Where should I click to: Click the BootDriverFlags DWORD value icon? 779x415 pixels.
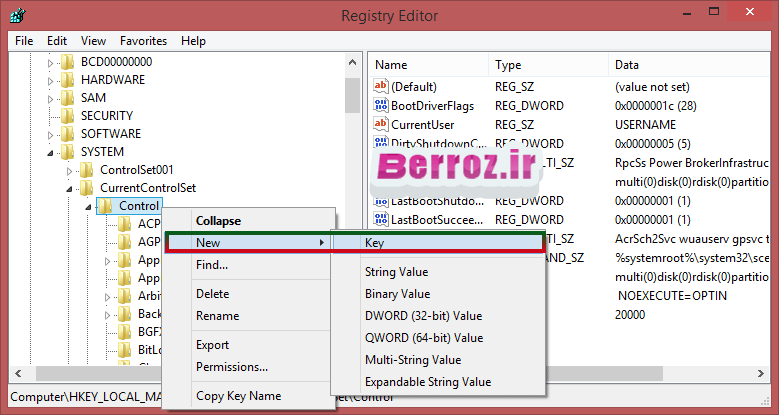point(380,106)
